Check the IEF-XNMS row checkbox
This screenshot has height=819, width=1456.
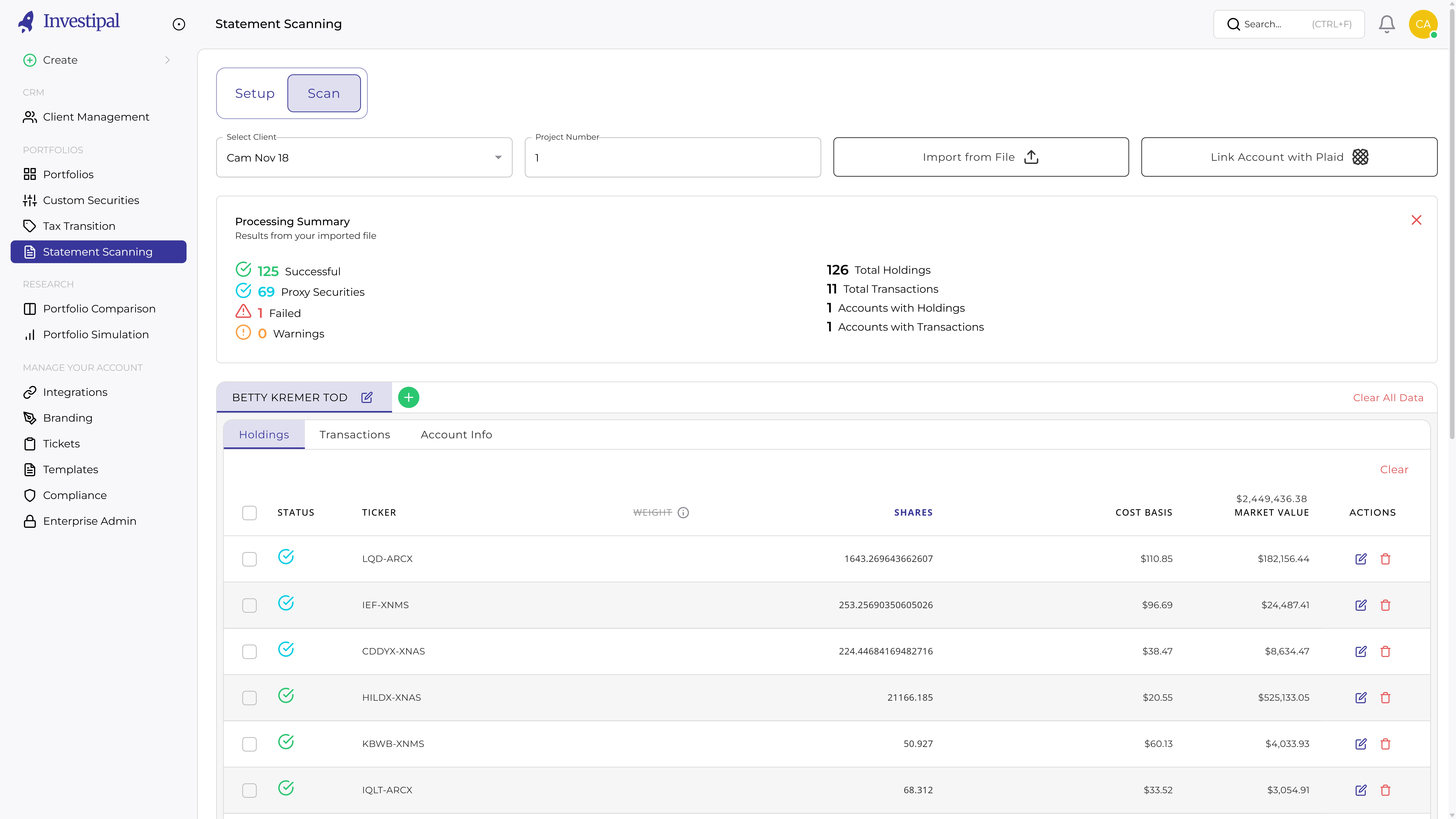(249, 605)
